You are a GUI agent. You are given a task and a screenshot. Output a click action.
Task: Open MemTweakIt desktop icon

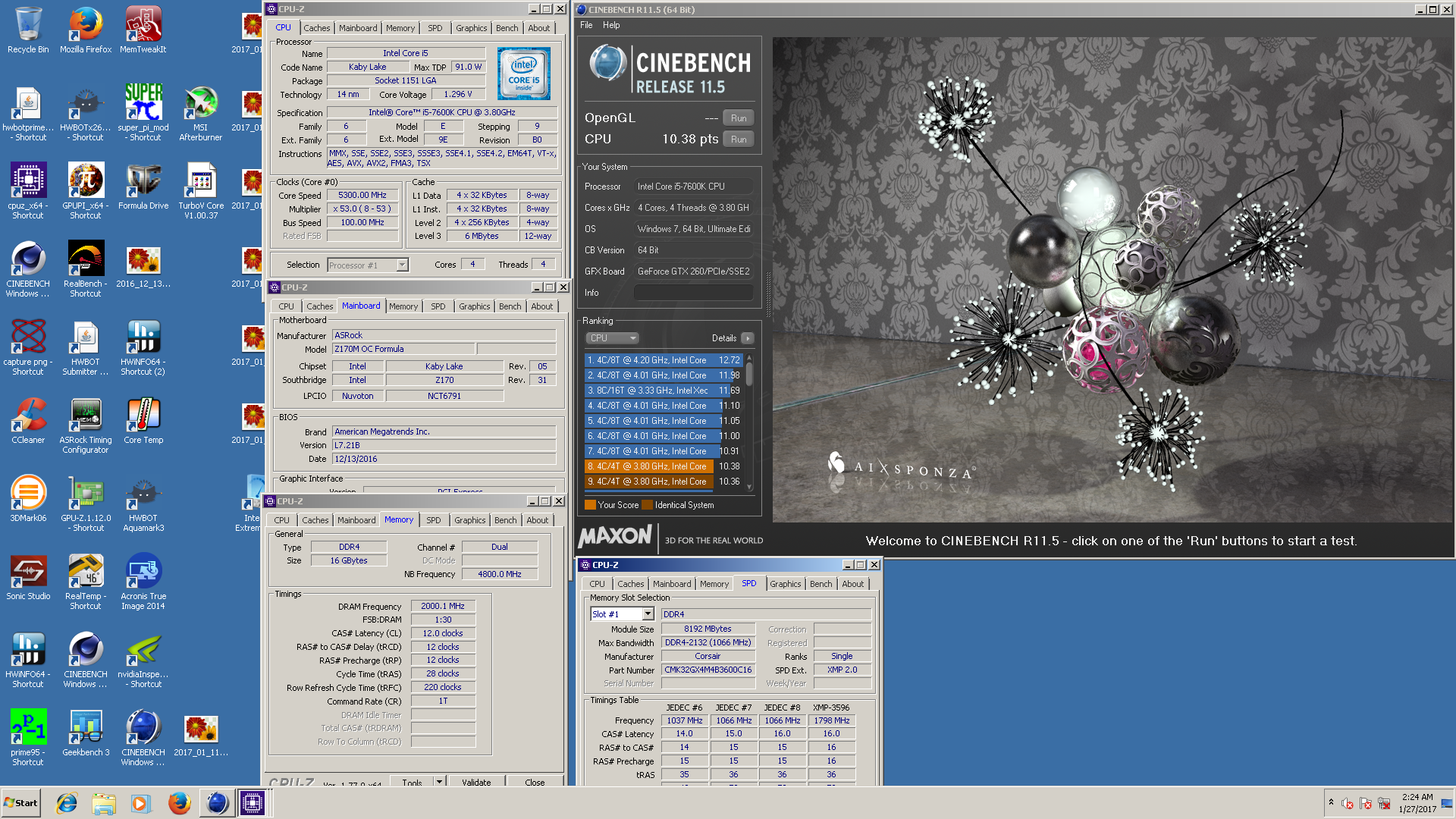pyautogui.click(x=143, y=30)
